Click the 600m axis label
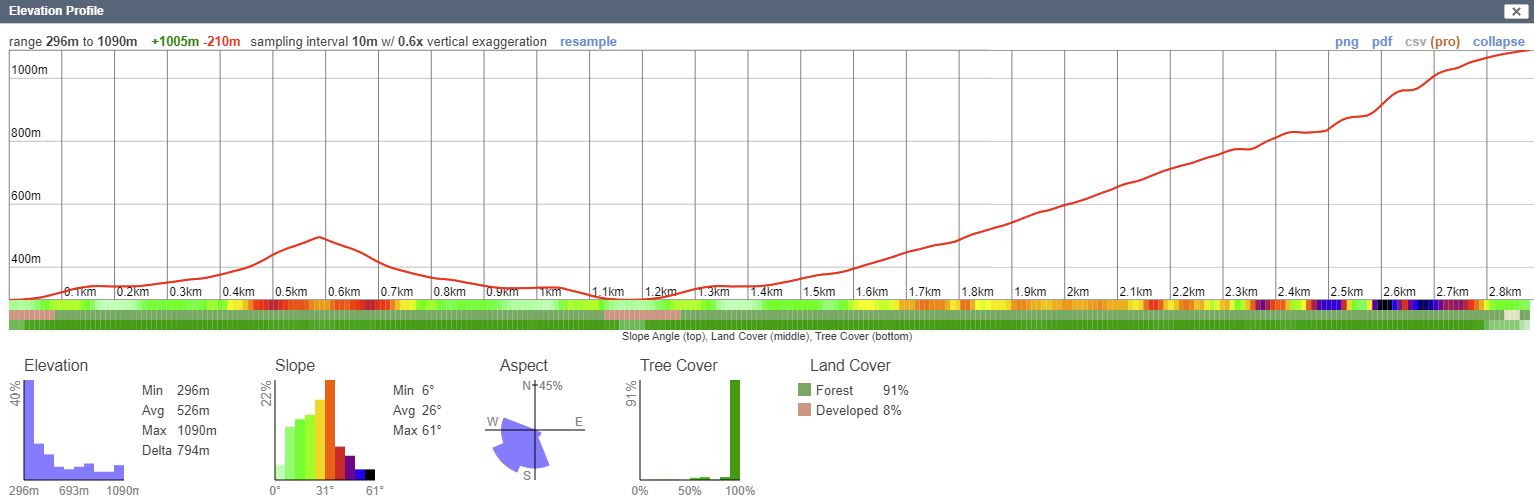Screen dimensions: 1534x498 [25, 196]
